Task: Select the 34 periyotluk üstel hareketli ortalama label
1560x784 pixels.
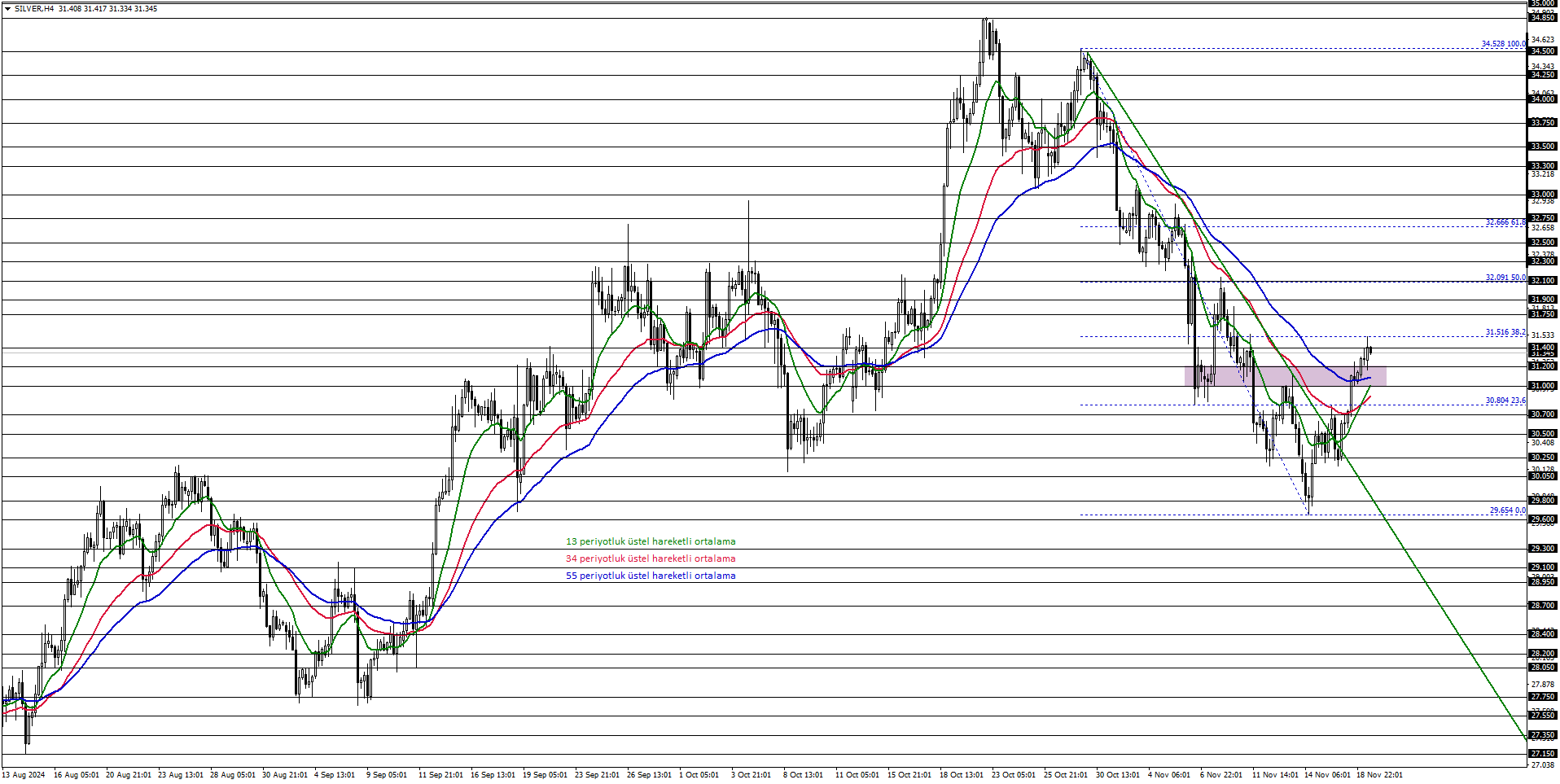Action: click(x=651, y=558)
